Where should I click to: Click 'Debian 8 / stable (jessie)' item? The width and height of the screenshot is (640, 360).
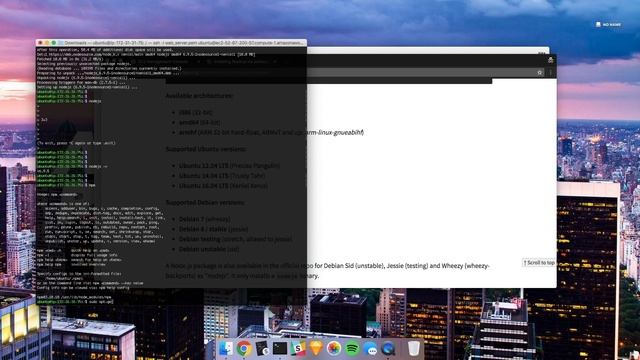coord(213,229)
